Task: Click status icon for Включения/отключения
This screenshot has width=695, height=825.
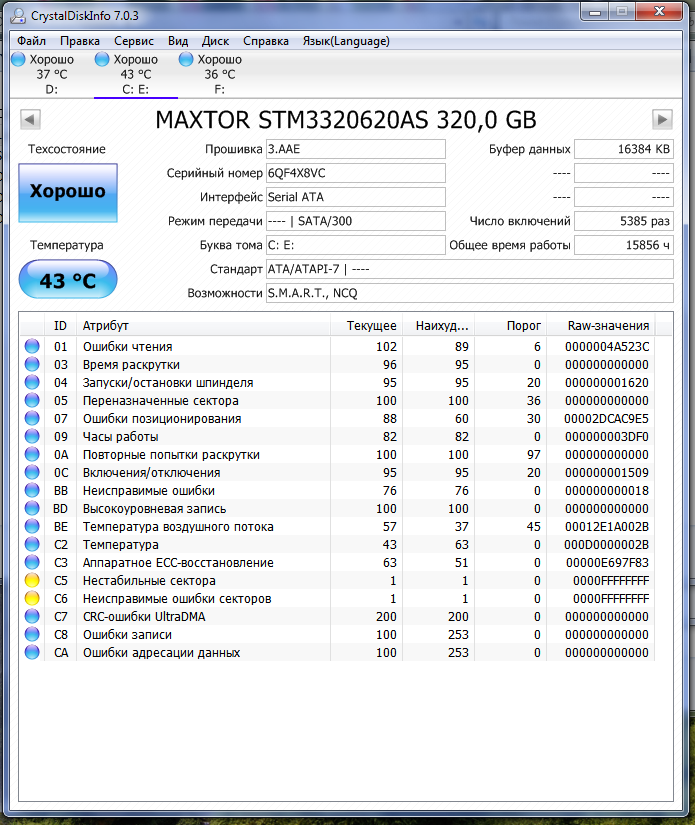Action: click(x=32, y=472)
